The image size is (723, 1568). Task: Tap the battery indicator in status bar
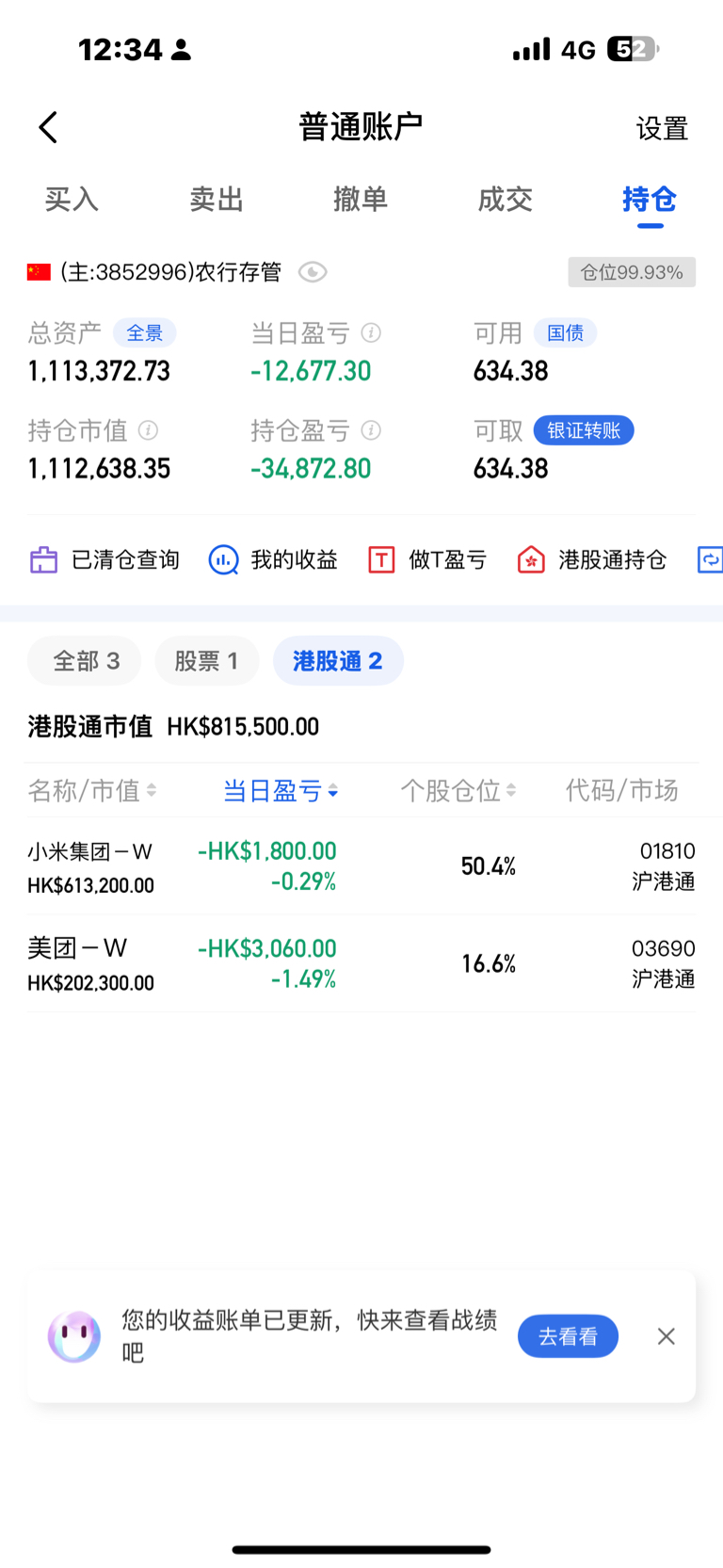tap(633, 49)
